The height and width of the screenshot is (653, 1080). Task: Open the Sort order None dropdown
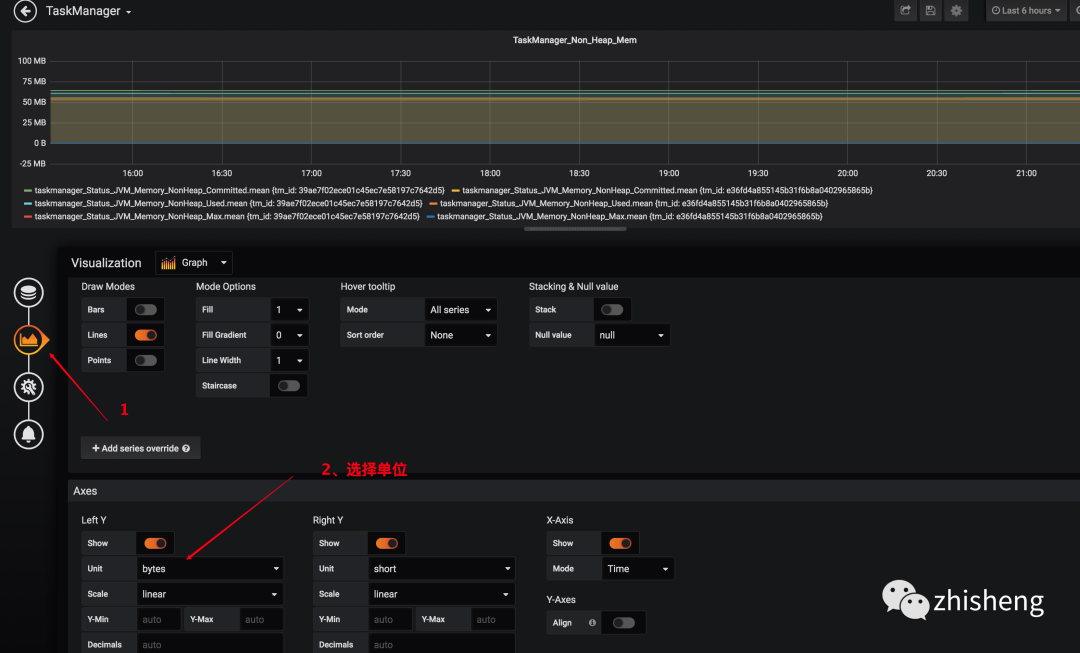click(460, 335)
